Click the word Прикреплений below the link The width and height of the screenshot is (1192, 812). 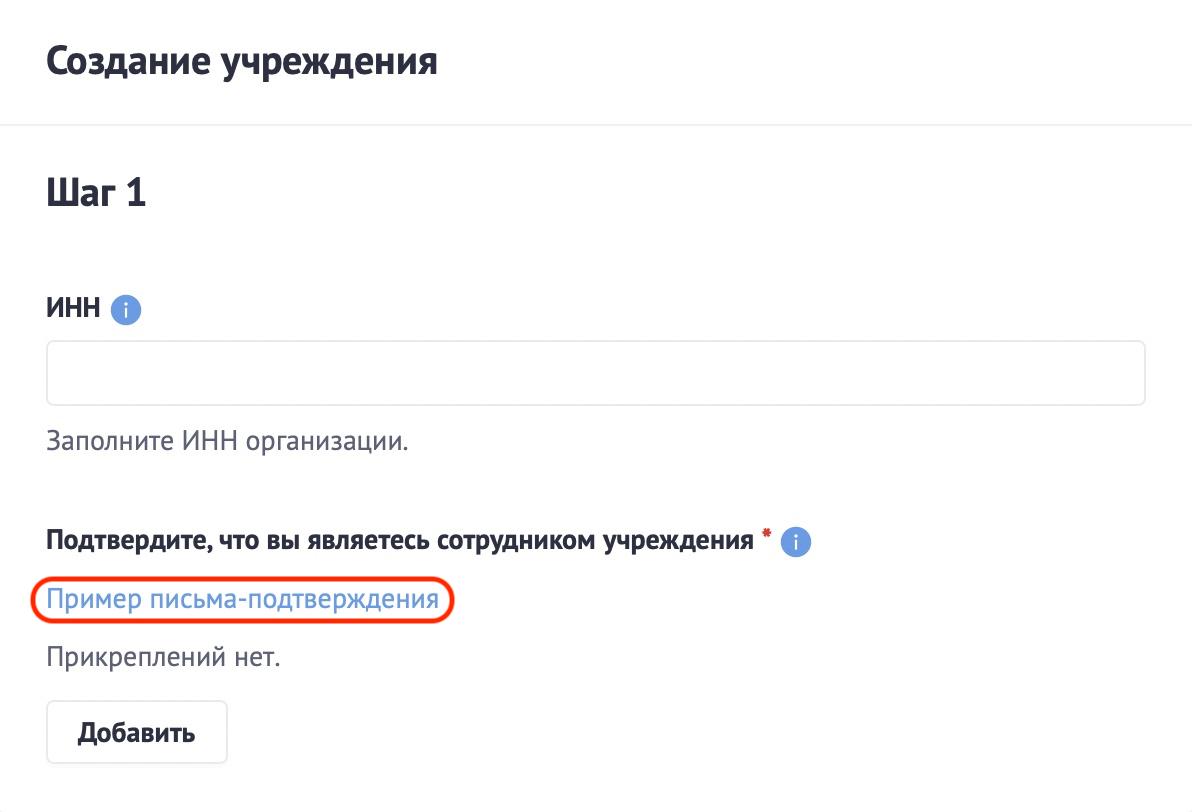tap(134, 658)
